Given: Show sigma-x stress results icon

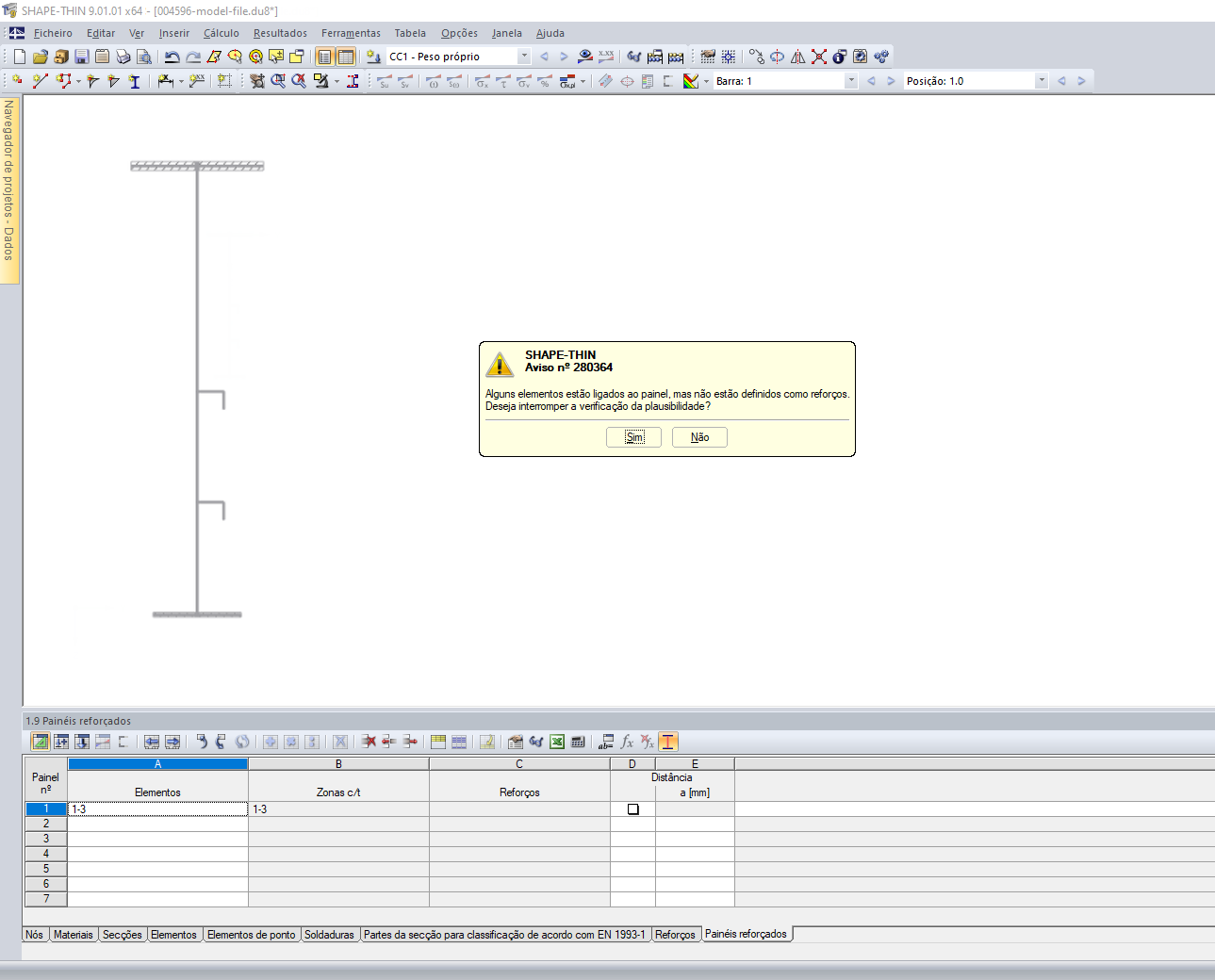Looking at the screenshot, I should (482, 81).
